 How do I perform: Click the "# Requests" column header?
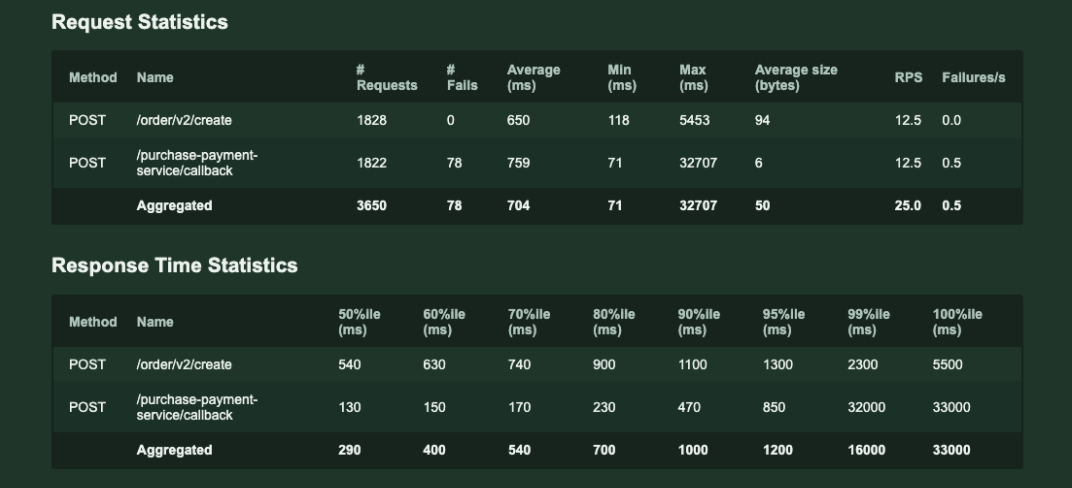386,78
